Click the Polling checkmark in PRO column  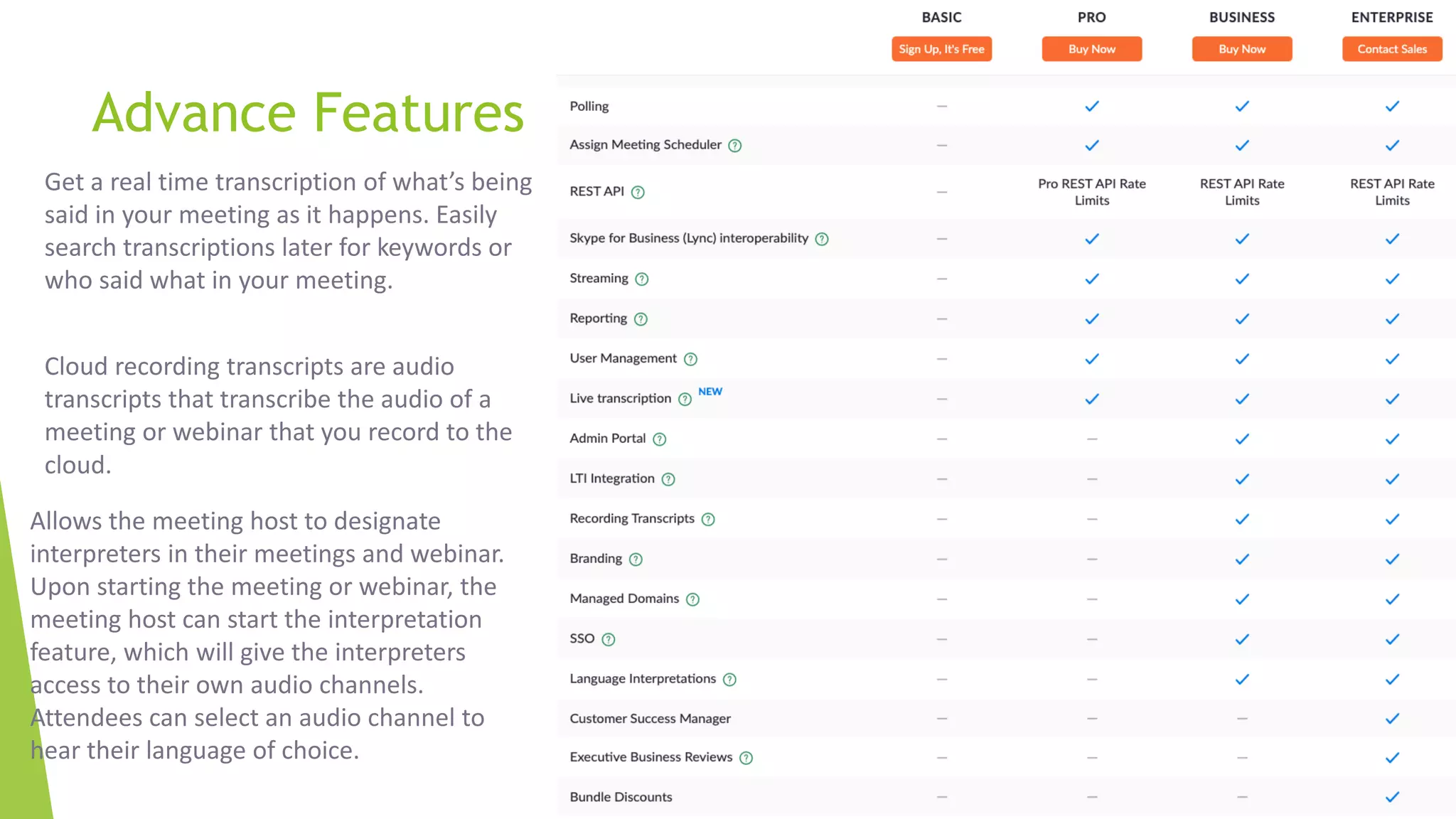click(x=1092, y=106)
